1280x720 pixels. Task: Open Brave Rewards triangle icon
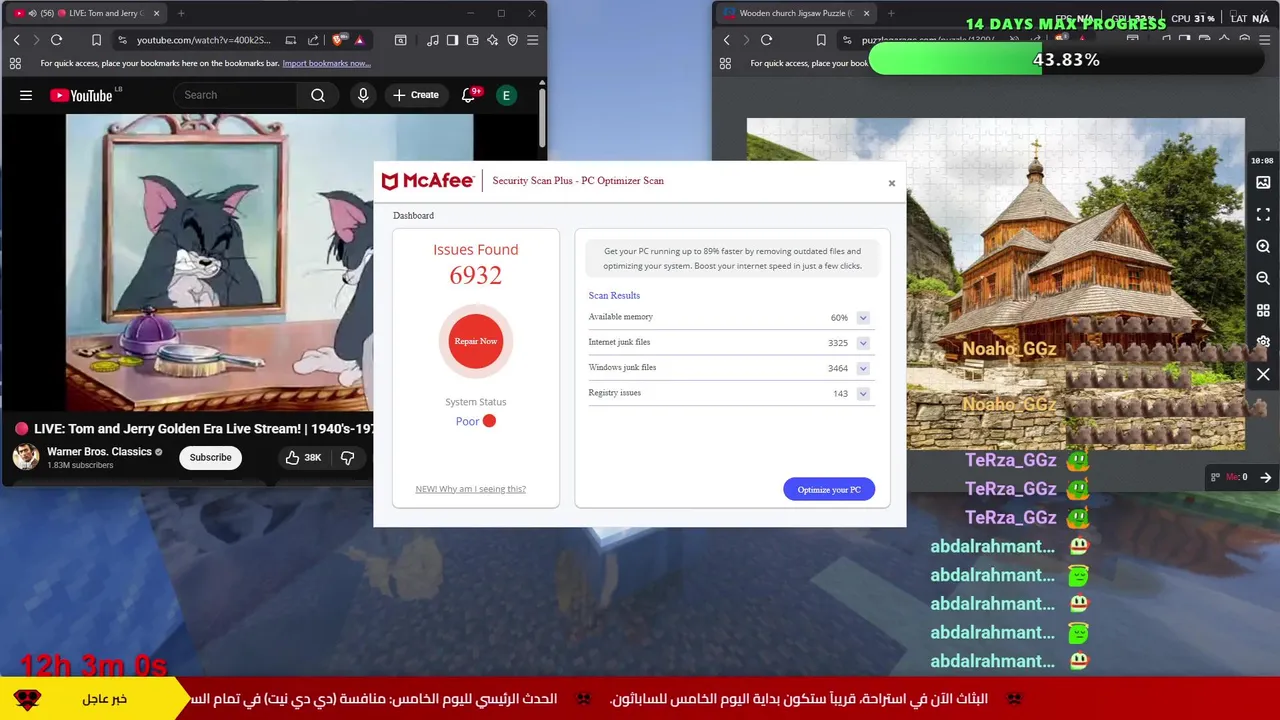click(359, 40)
